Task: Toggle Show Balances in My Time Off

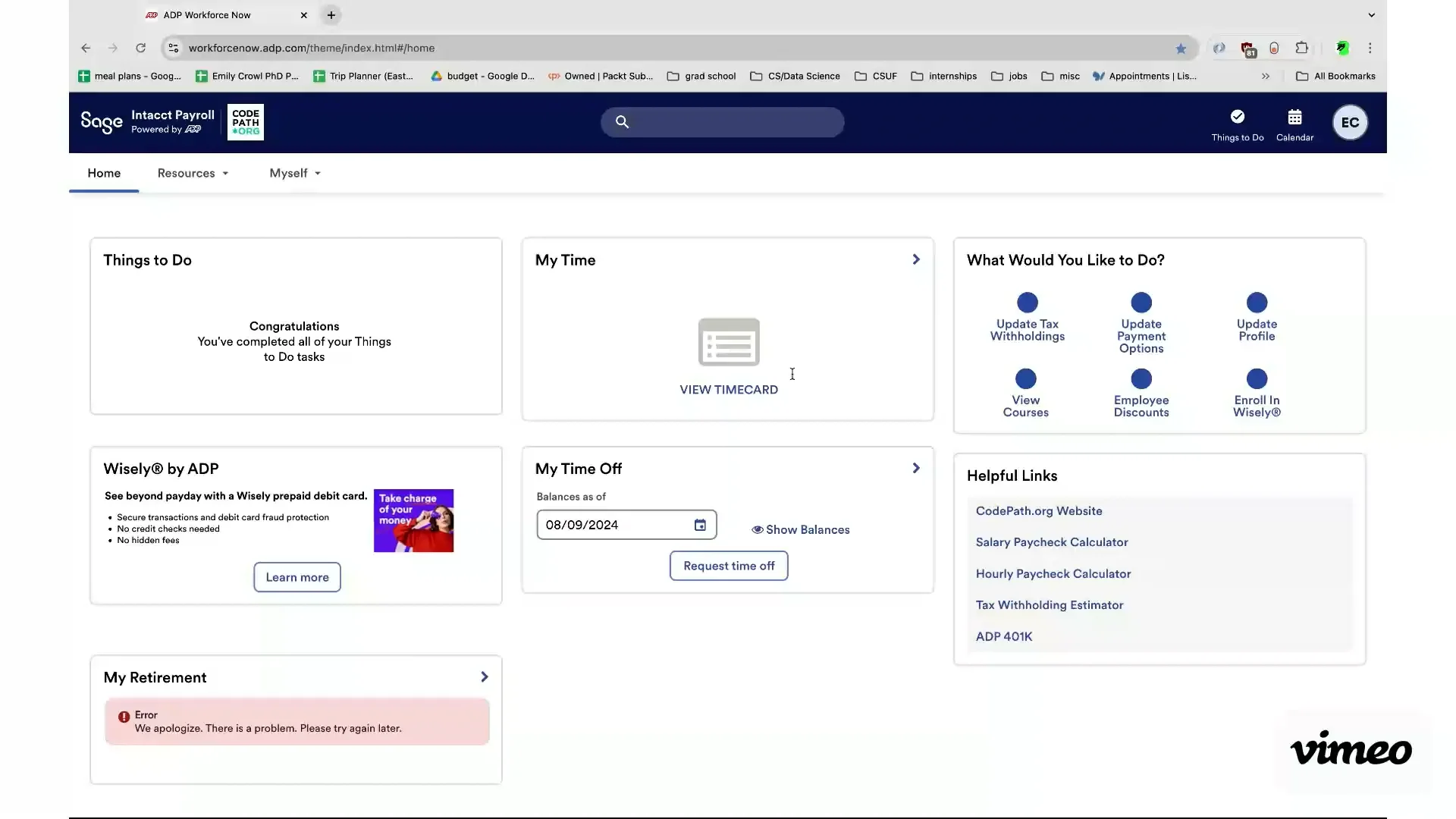Action: click(x=802, y=529)
